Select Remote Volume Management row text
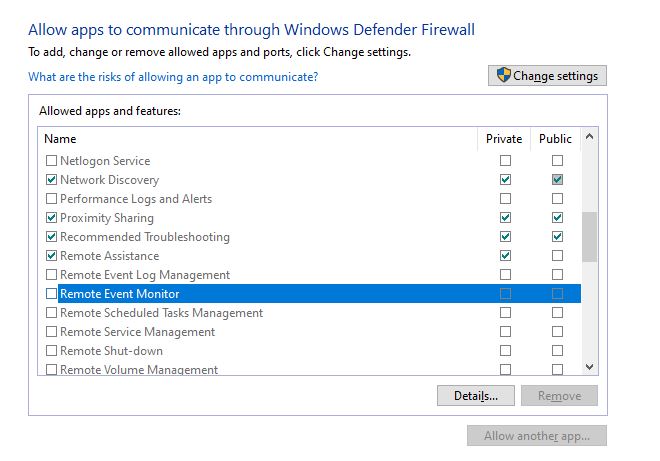Viewport: 660px width, 461px height. pyautogui.click(x=139, y=370)
